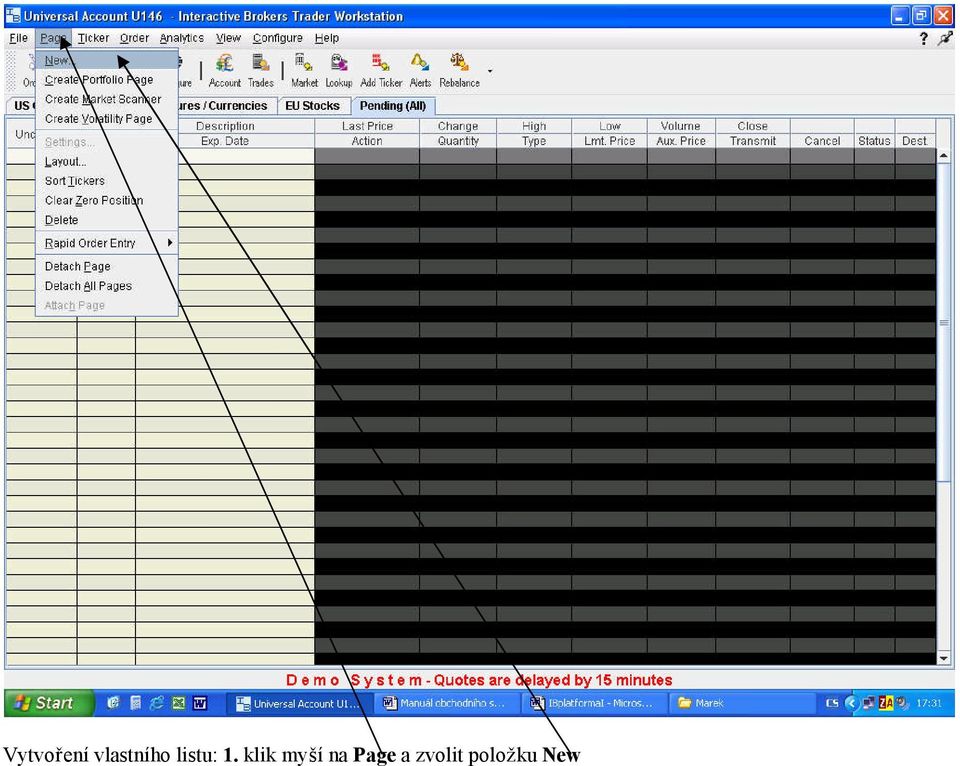Launch Internet Explorer from quick launch
Image resolution: width=960 pixels, height=766 pixels.
point(157,703)
